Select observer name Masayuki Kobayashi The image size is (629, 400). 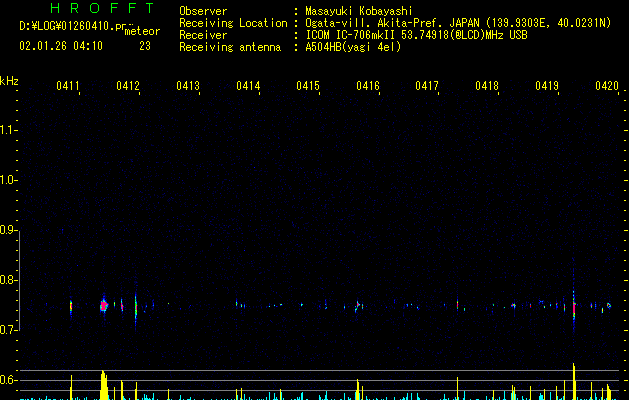(x=359, y=11)
